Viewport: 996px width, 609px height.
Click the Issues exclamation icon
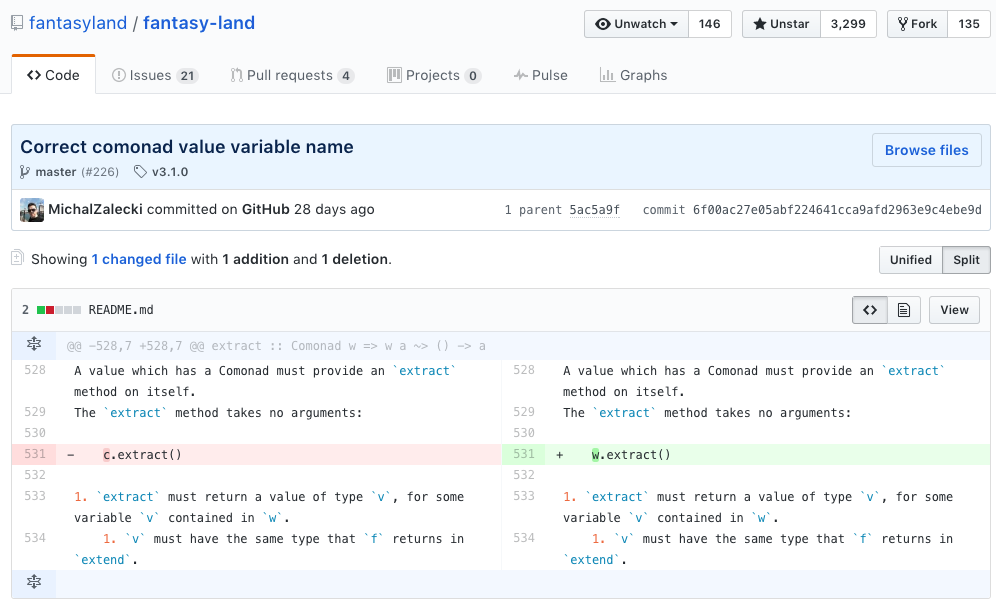tap(118, 76)
